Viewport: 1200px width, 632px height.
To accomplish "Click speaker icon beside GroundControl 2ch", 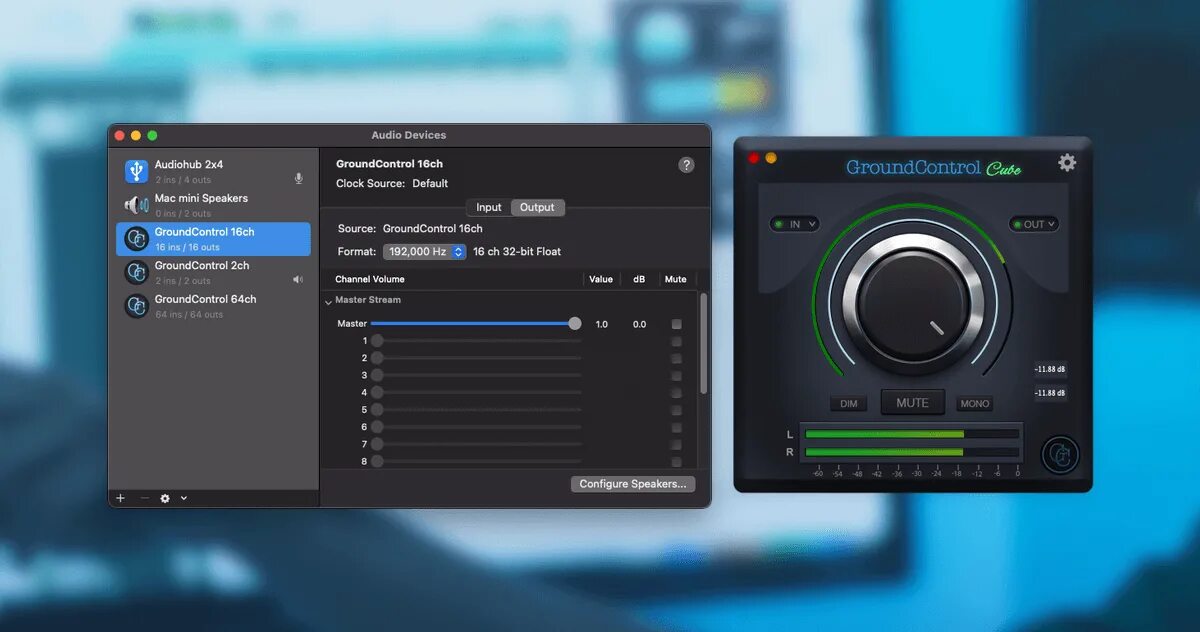I will pyautogui.click(x=298, y=280).
